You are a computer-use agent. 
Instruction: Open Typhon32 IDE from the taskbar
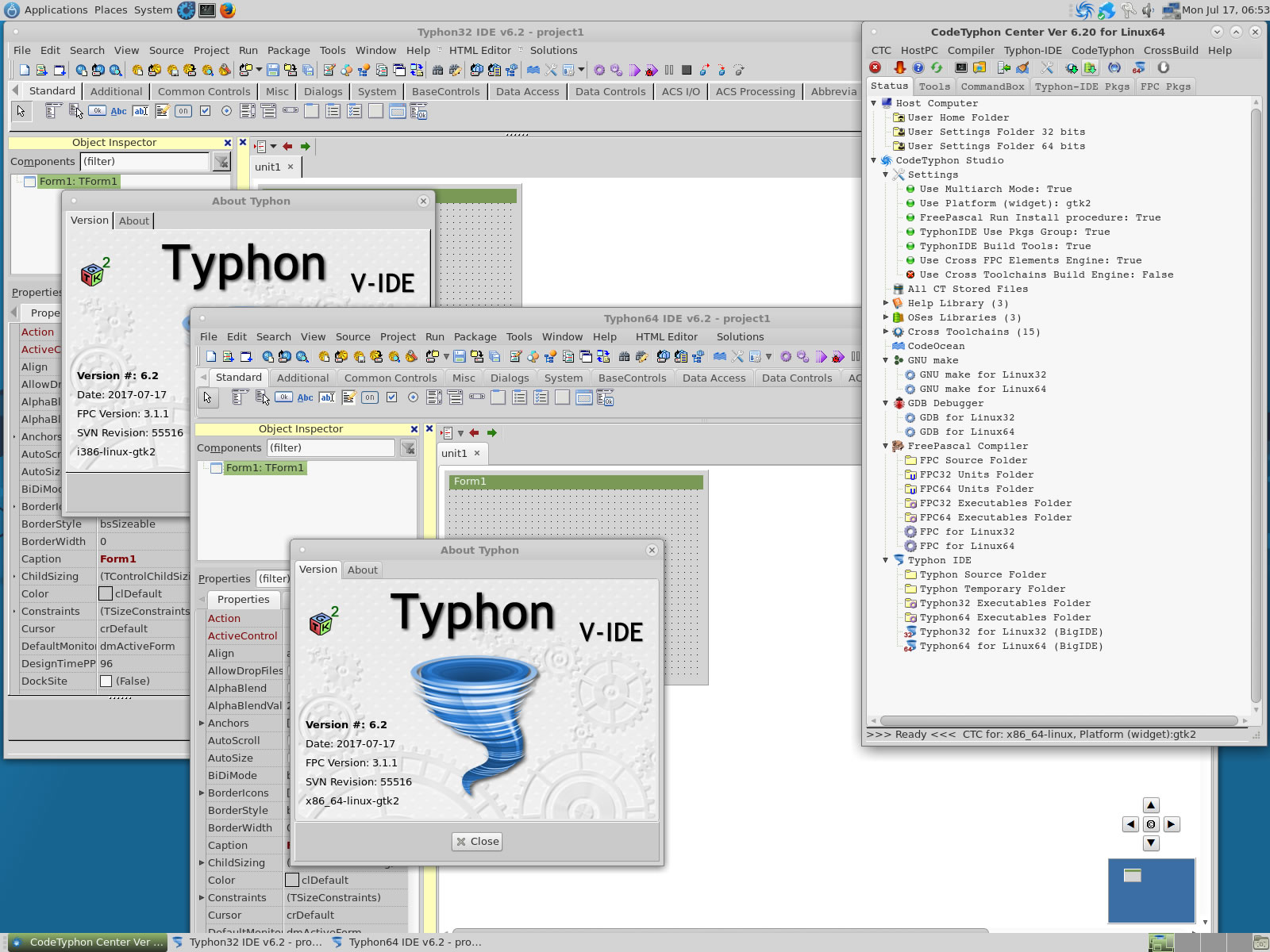click(x=248, y=942)
